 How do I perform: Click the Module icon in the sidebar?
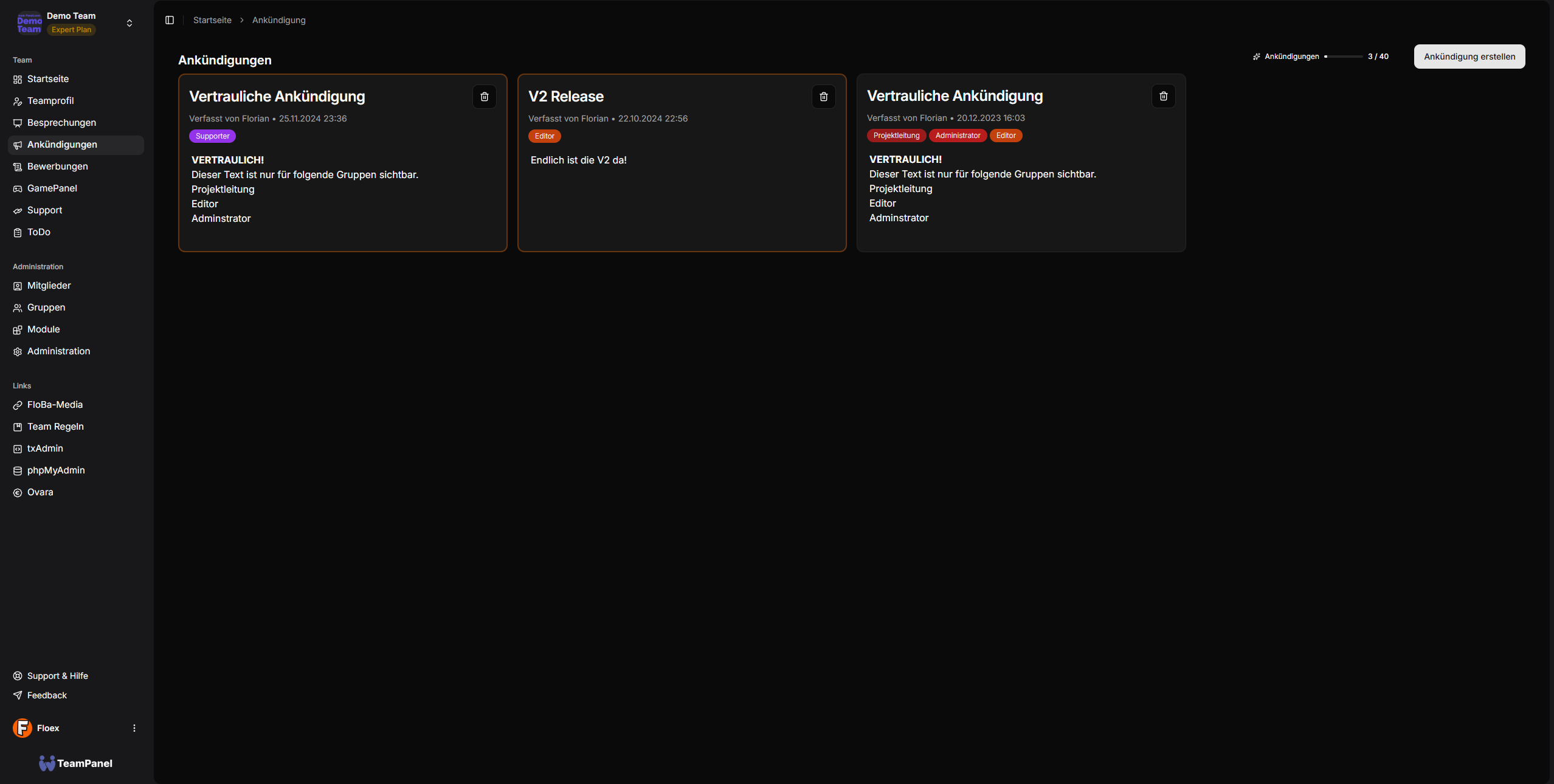coord(18,329)
